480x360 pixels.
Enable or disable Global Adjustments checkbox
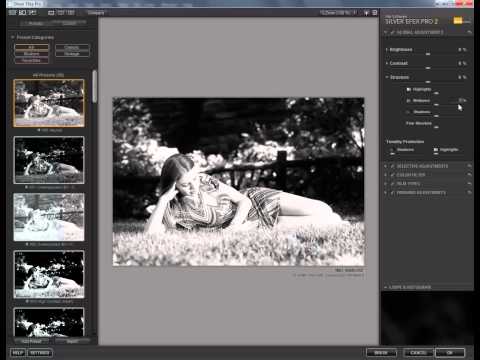point(393,32)
